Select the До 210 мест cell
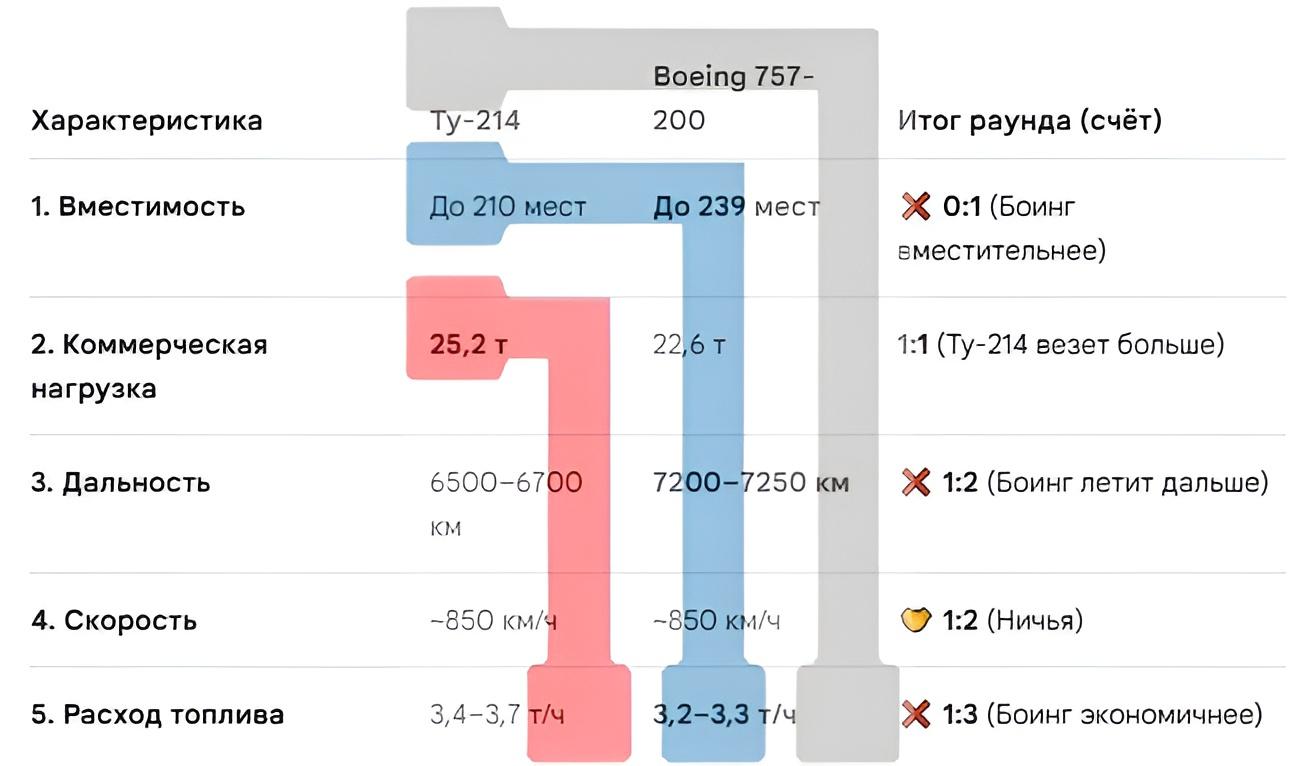 click(508, 207)
